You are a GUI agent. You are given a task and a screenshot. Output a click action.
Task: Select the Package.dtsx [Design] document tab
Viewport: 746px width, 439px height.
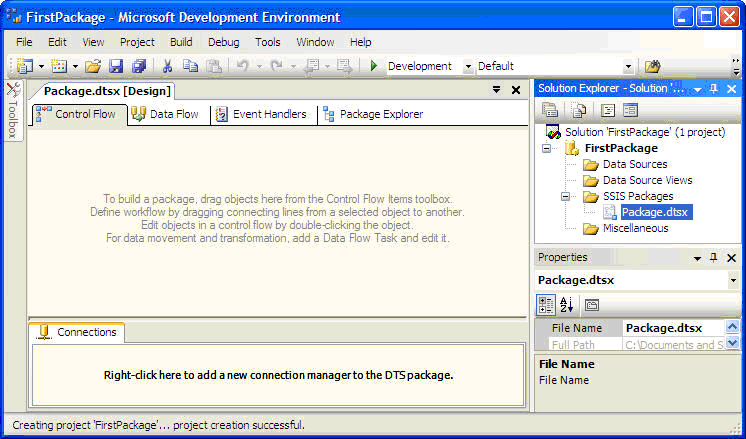[107, 91]
